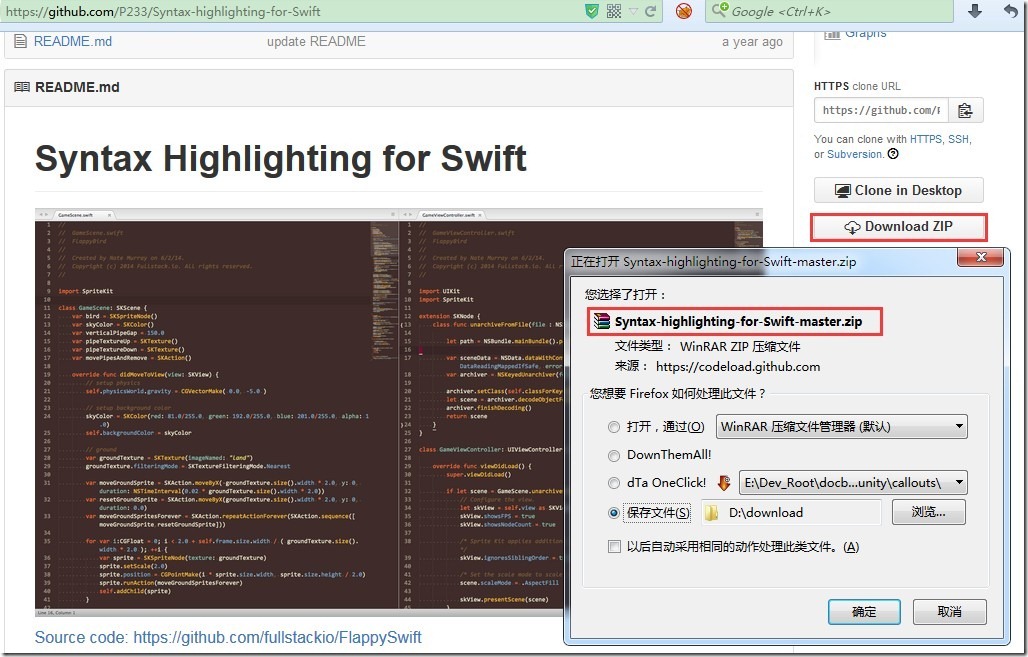Check 以后自动采用相同的动作 checkbox
1028x657 pixels.
(614, 547)
